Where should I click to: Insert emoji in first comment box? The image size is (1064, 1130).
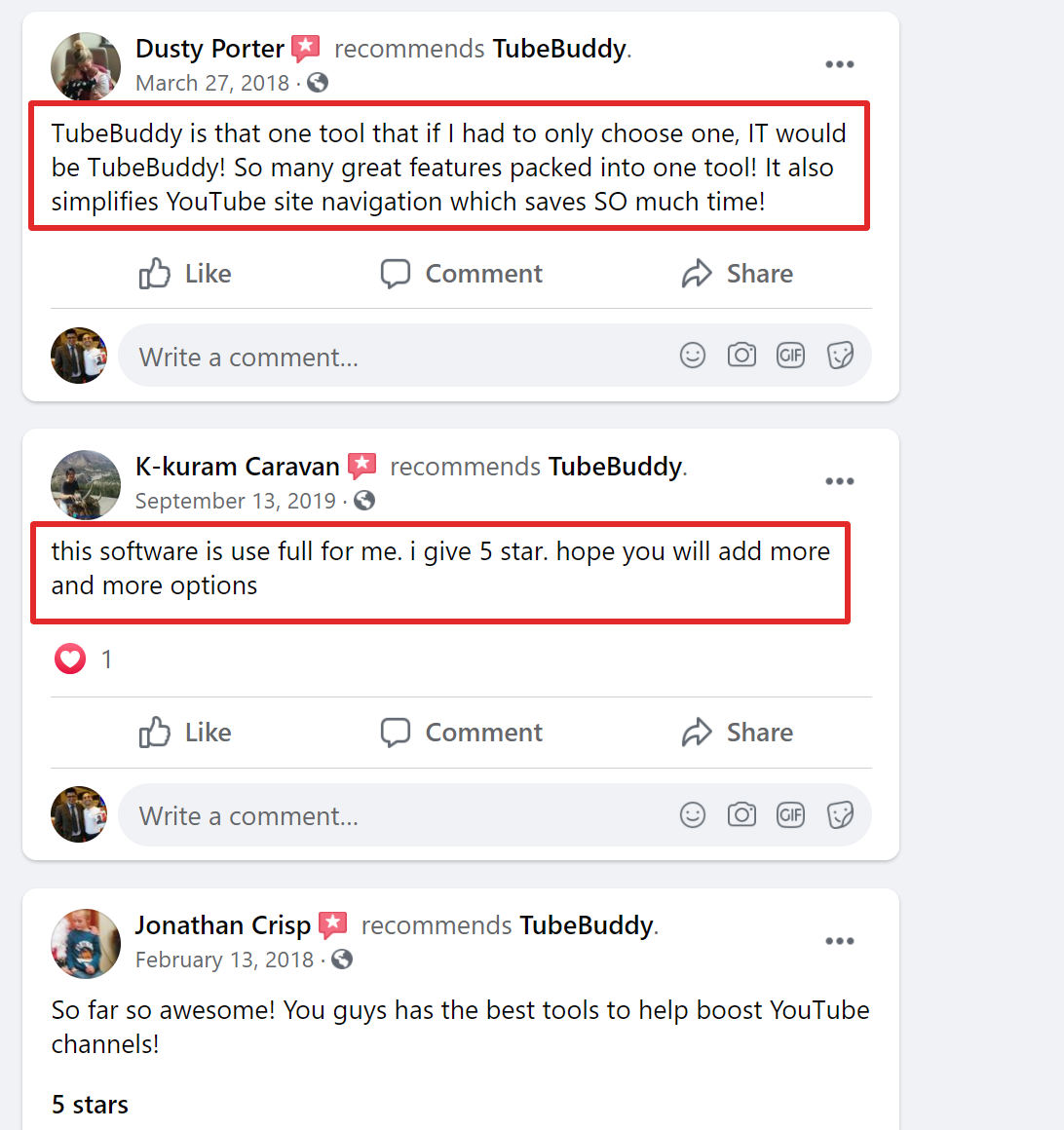693,356
